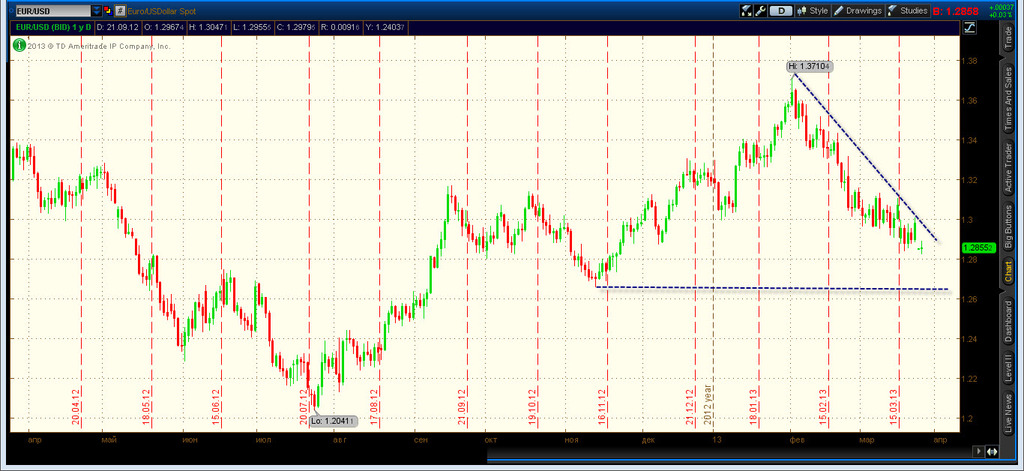
Task: Open the Style menu
Action: [812, 11]
